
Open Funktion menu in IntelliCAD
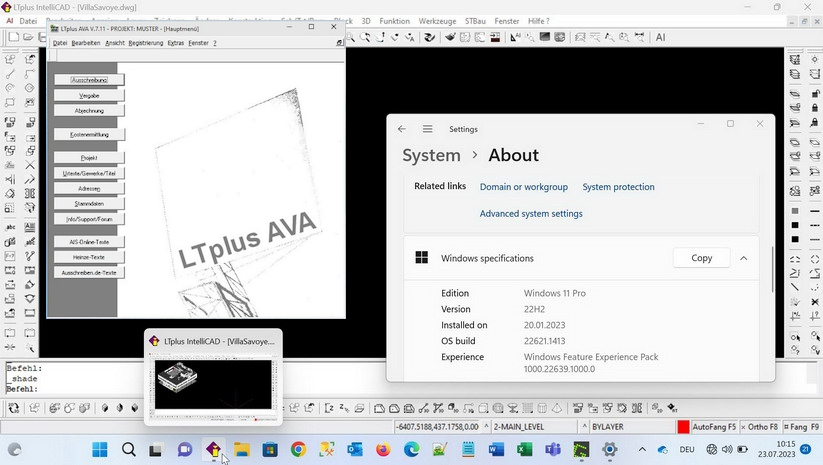click(x=394, y=21)
